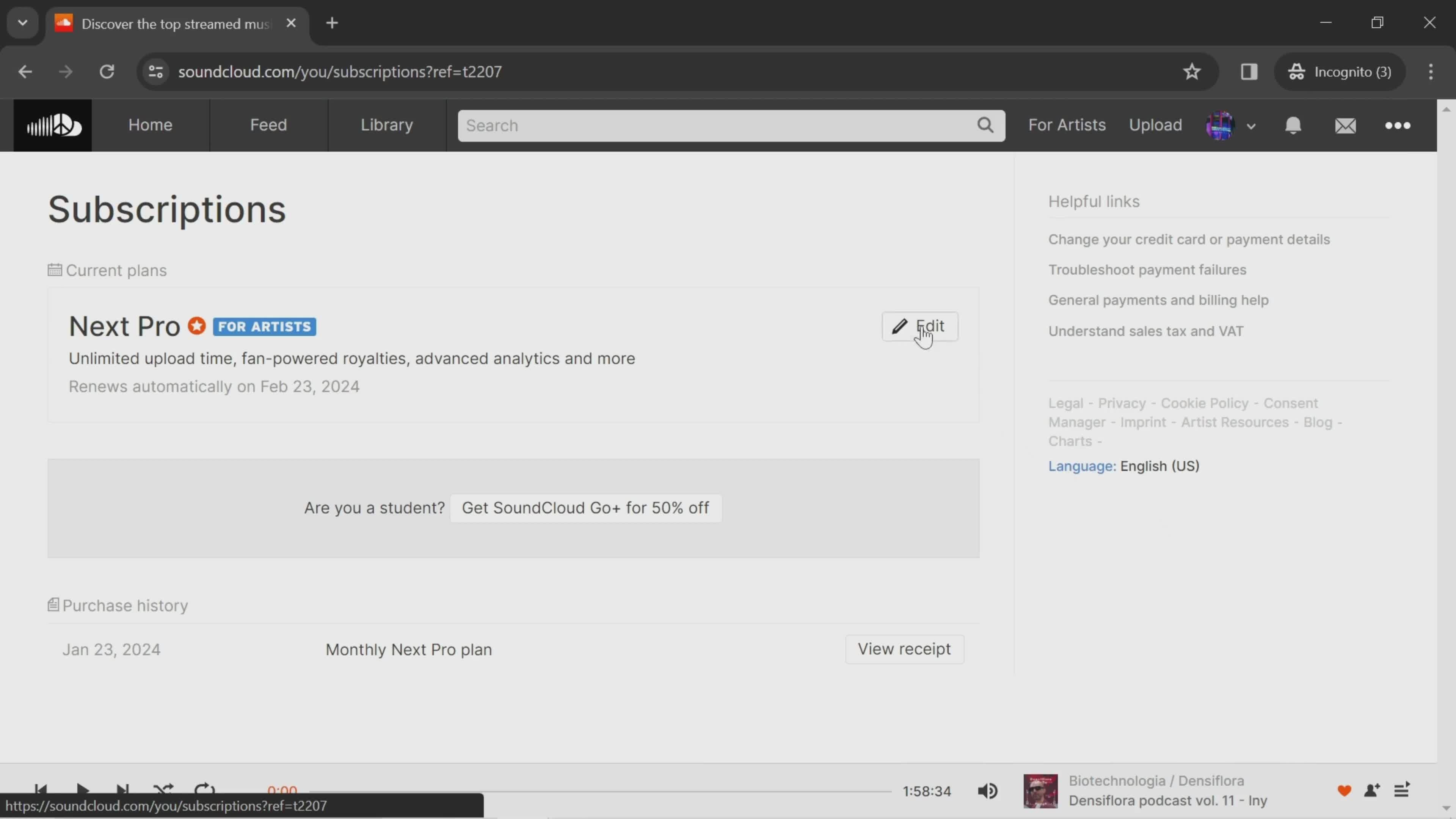Image resolution: width=1456 pixels, height=819 pixels.
Task: Unlike the playing track heart
Action: 1344,791
